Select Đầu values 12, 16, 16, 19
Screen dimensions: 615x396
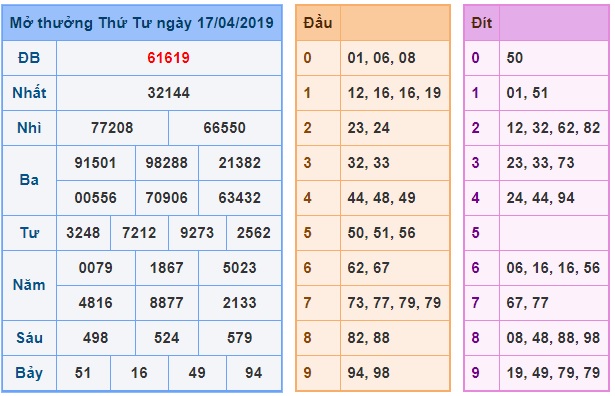[394, 93]
